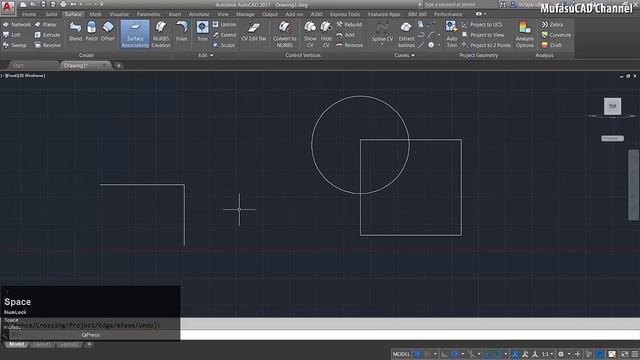This screenshot has width=640, height=360.
Task: Click Hide CV control vertices
Action: point(326,34)
